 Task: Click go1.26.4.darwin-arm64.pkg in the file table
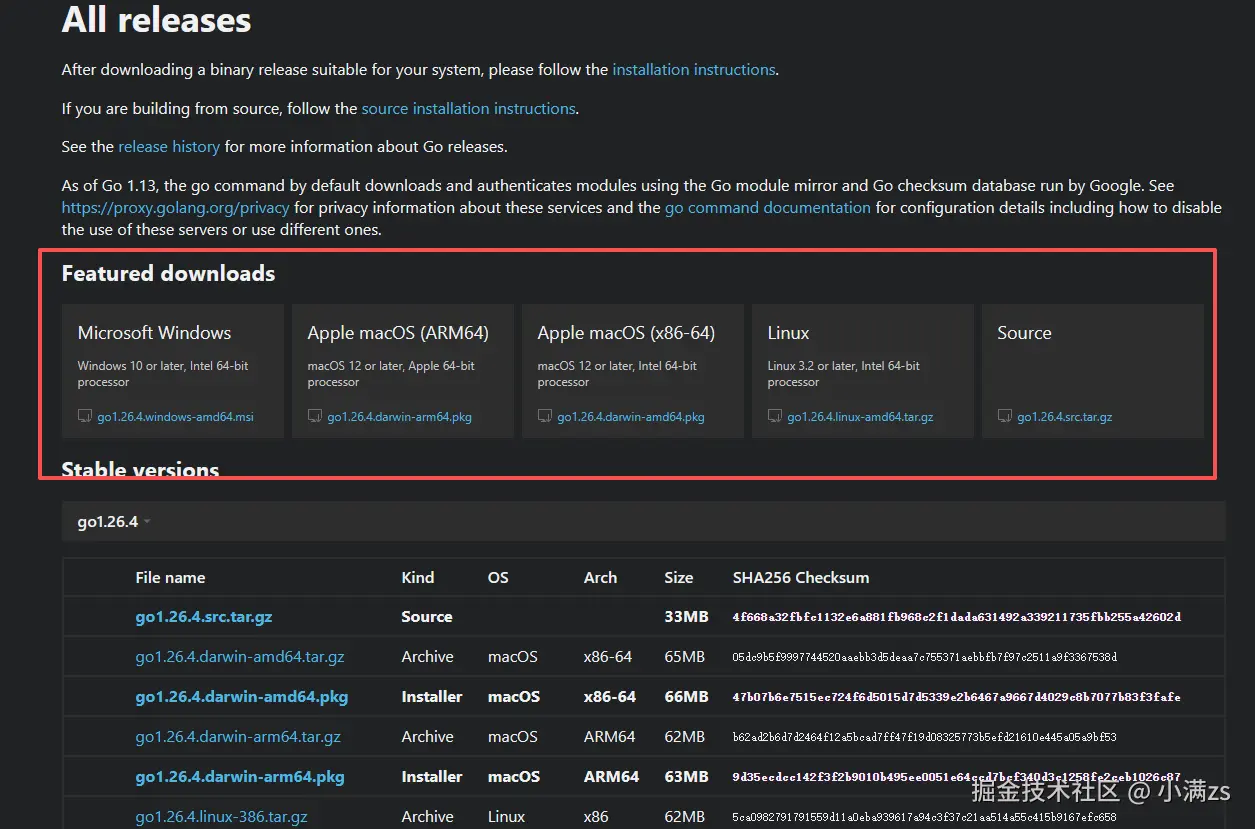point(240,777)
